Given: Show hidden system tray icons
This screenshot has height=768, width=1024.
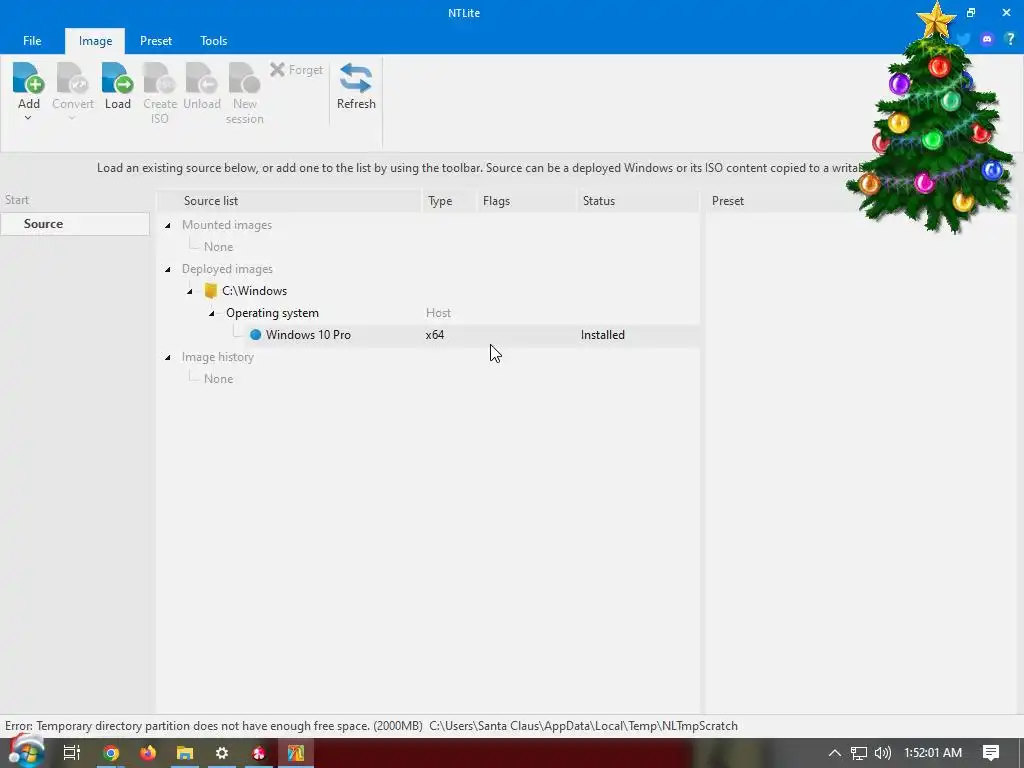Looking at the screenshot, I should [835, 753].
